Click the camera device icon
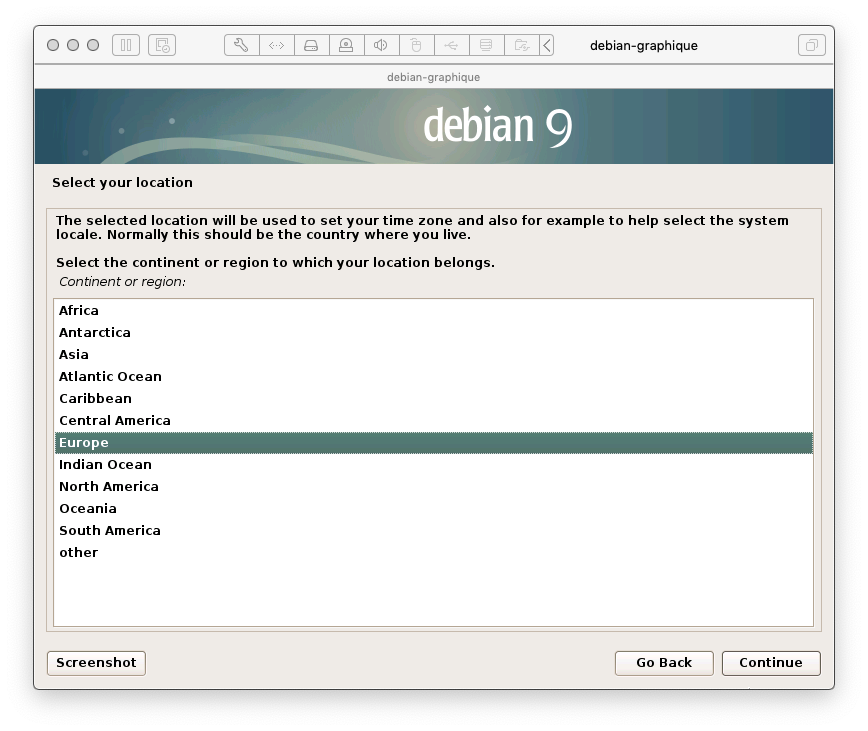 coord(347,45)
